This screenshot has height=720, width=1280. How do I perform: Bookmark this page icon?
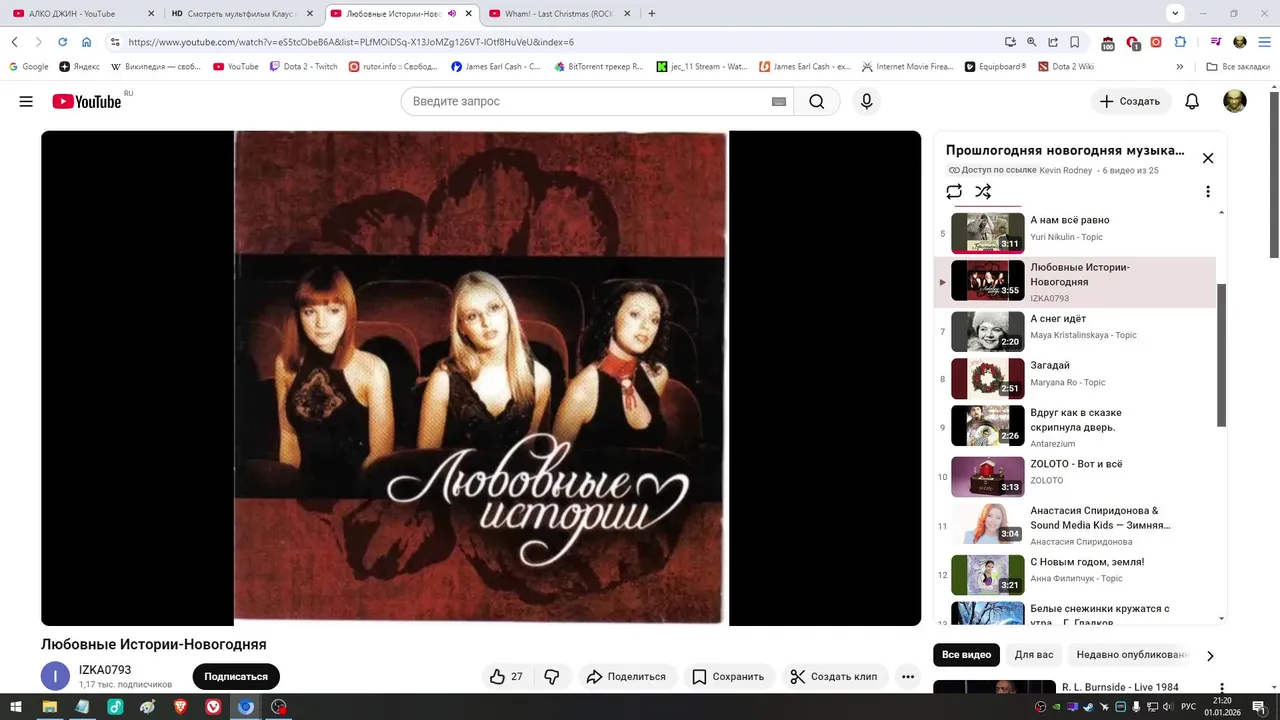point(1075,42)
